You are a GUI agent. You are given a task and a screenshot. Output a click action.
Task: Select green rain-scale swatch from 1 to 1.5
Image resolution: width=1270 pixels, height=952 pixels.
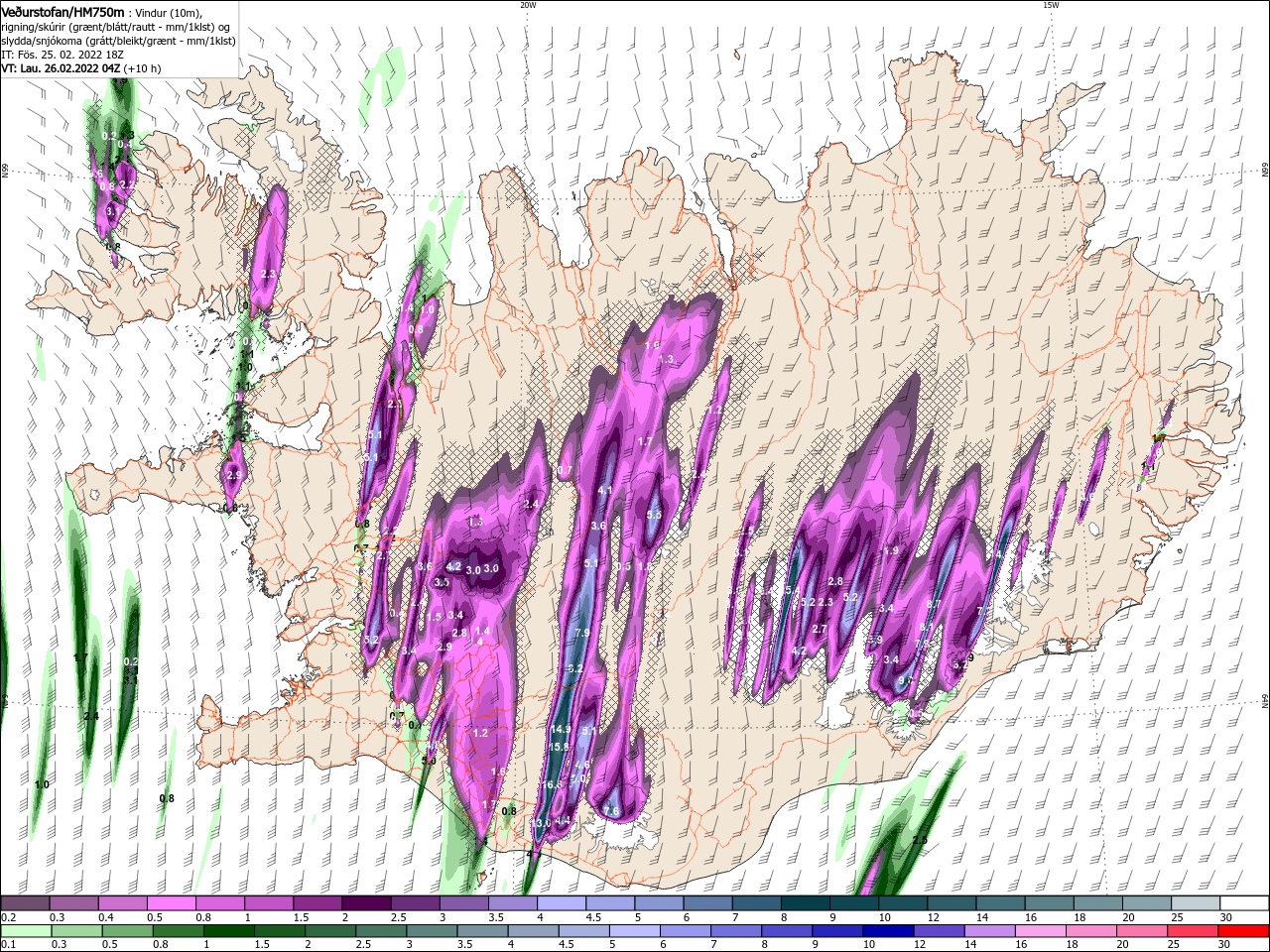pos(228,931)
